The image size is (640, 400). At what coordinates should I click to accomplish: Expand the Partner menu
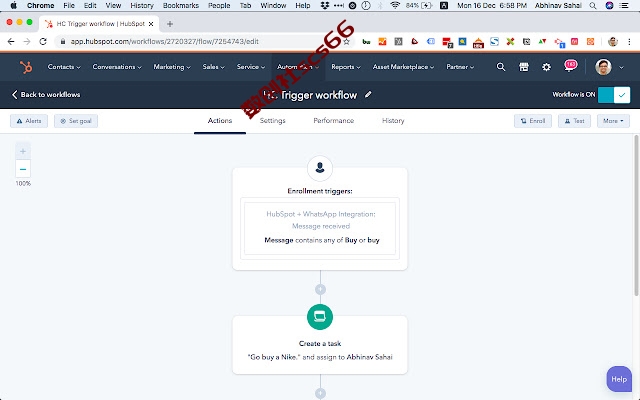coord(460,67)
